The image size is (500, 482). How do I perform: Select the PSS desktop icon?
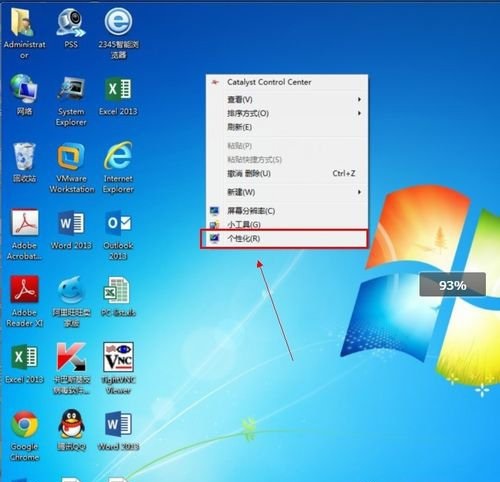(71, 23)
